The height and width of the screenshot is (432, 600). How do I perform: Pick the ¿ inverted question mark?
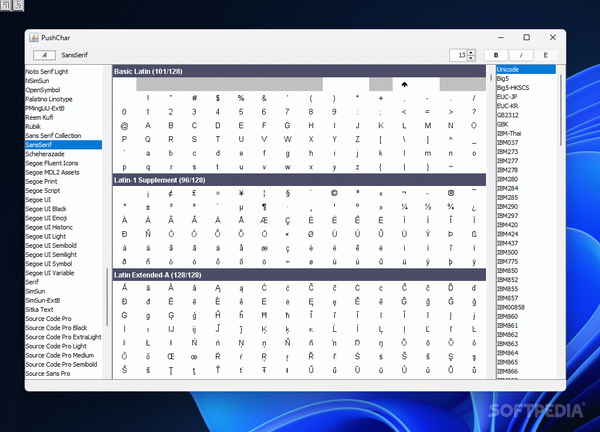[x=474, y=207]
